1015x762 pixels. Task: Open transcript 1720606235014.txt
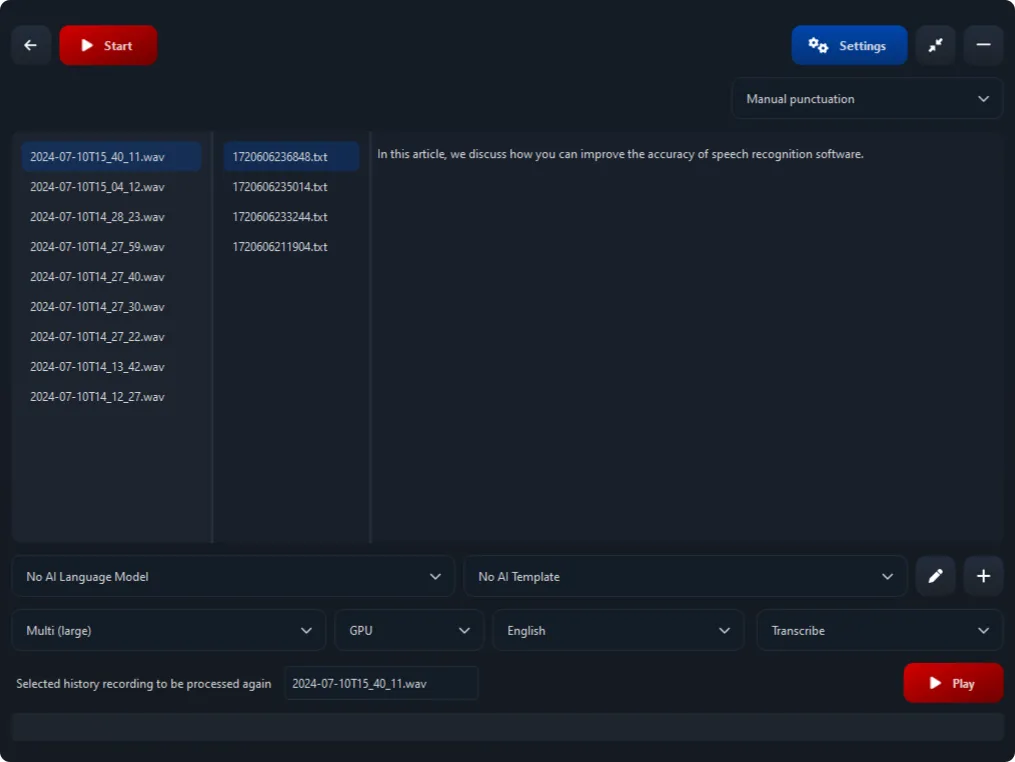[x=291, y=187]
